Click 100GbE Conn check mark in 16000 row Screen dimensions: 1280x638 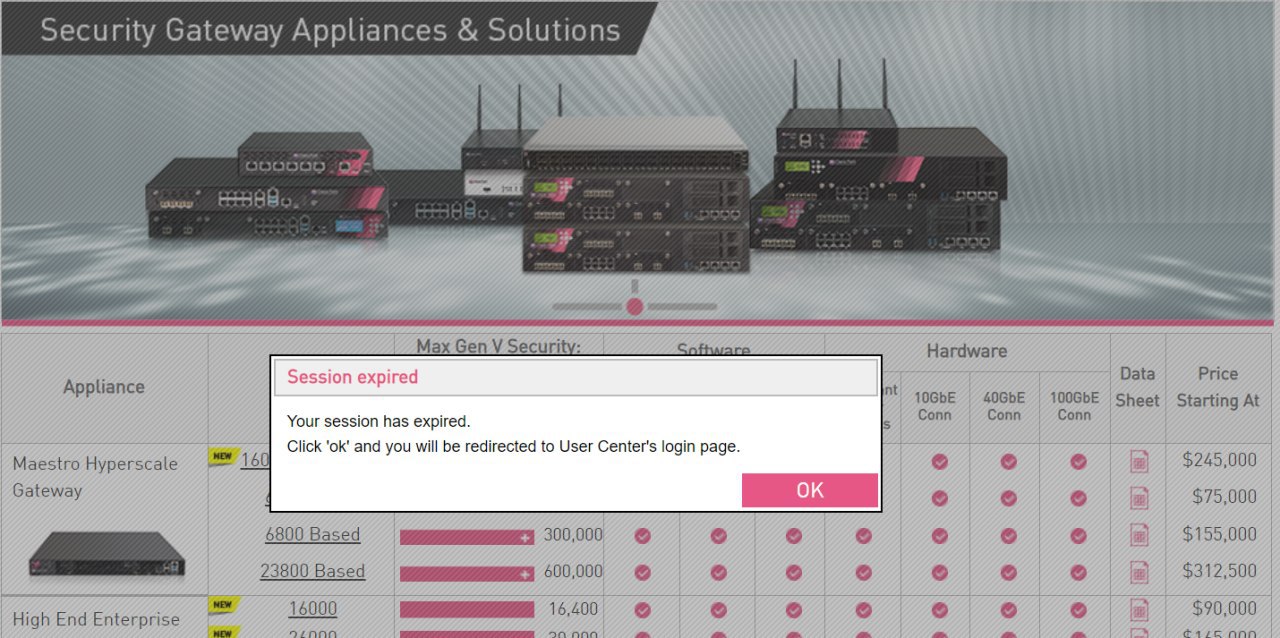point(1078,609)
